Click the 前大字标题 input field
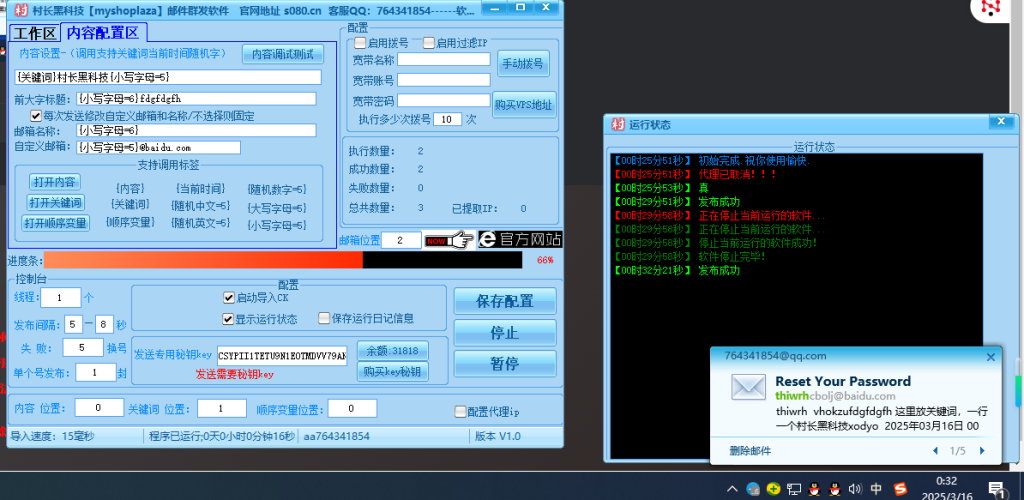This screenshot has width=1024, height=500. click(x=196, y=99)
